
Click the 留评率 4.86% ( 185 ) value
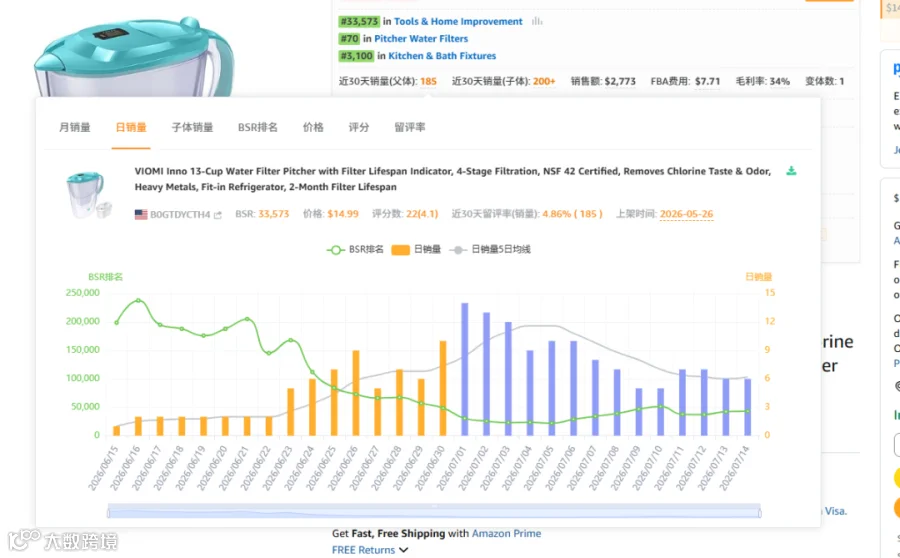[572, 214]
